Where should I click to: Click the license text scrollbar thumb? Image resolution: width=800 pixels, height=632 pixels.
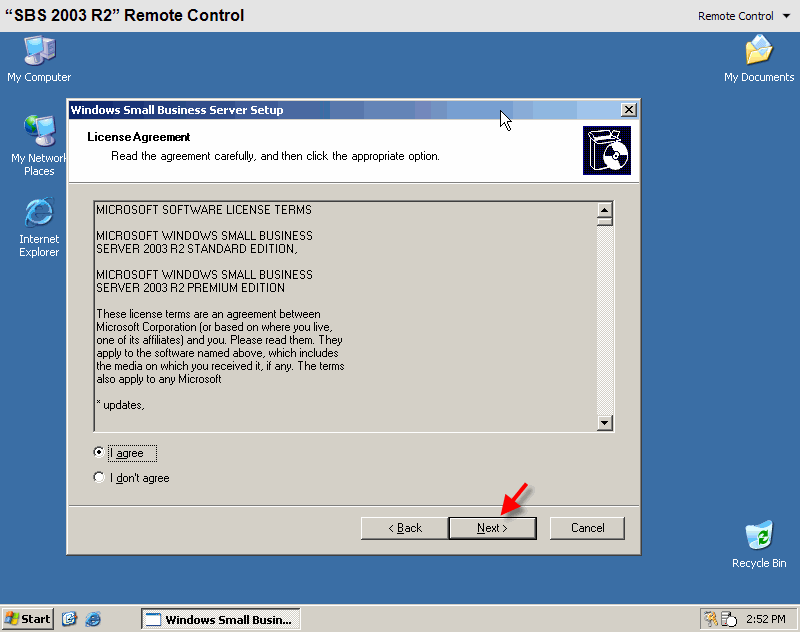coord(605,221)
